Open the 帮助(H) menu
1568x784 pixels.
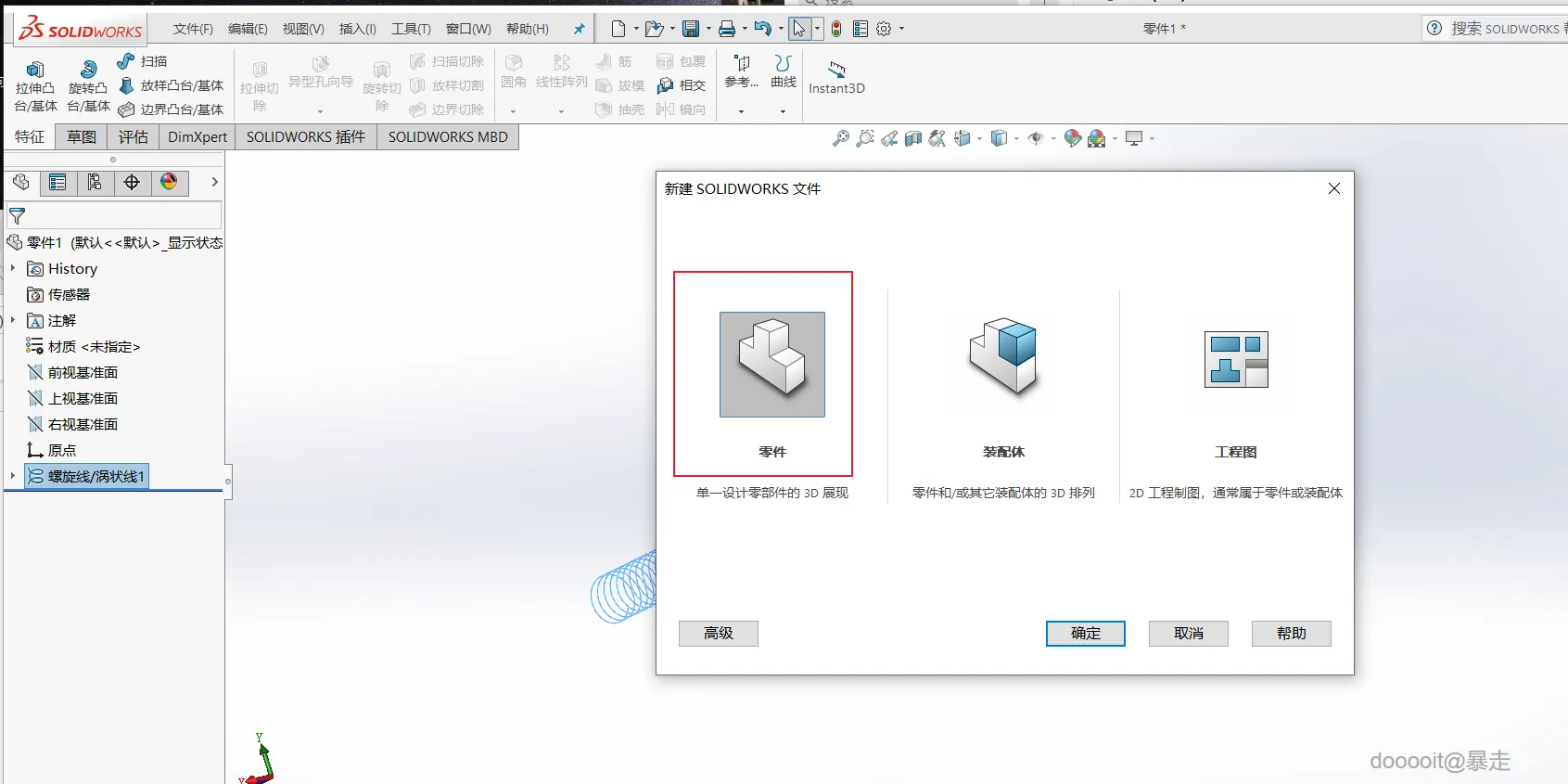pyautogui.click(x=527, y=29)
